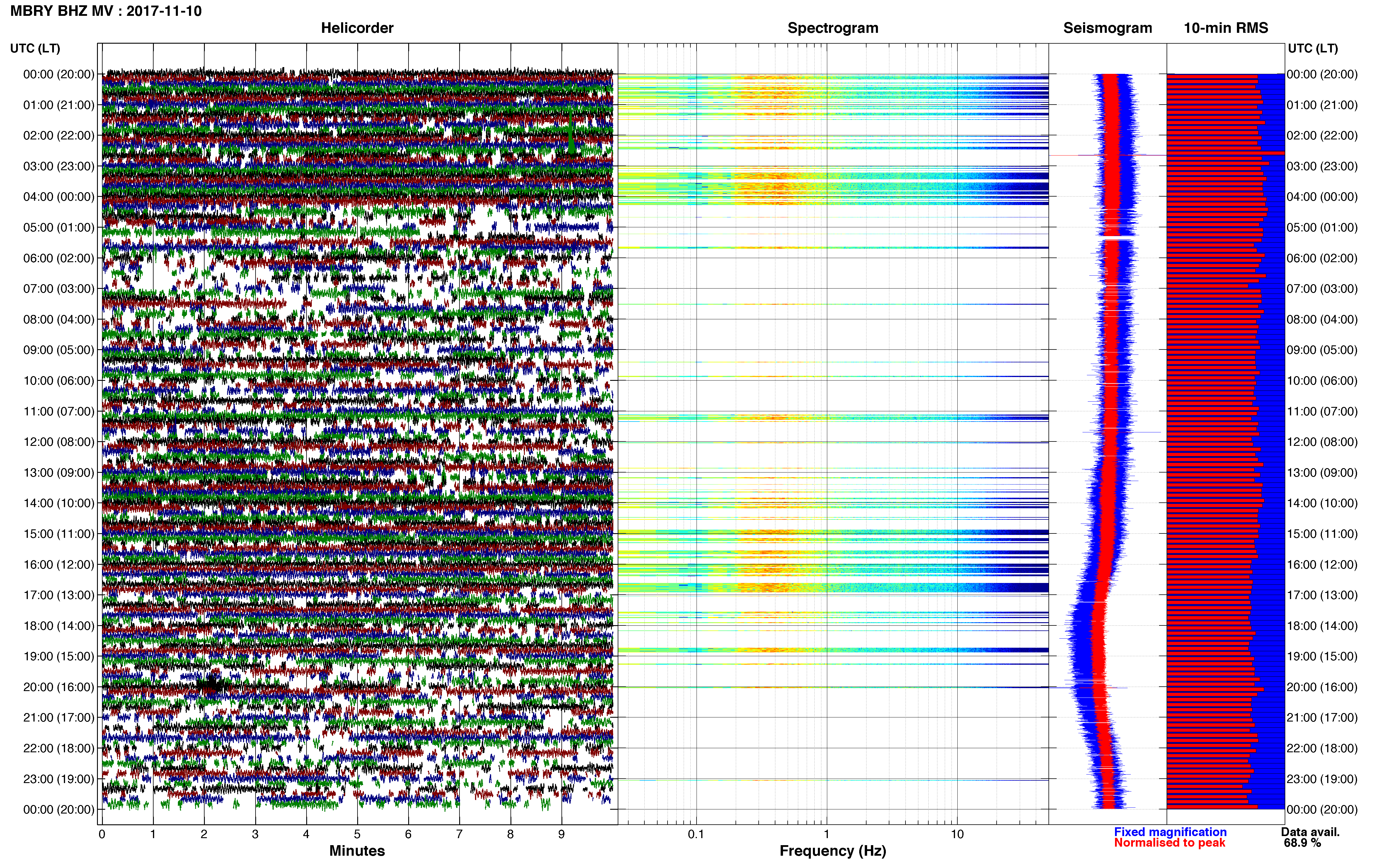Click '19:00 (15:00)' on the Helicorder time axis
The image size is (1389, 868).
[x=59, y=656]
